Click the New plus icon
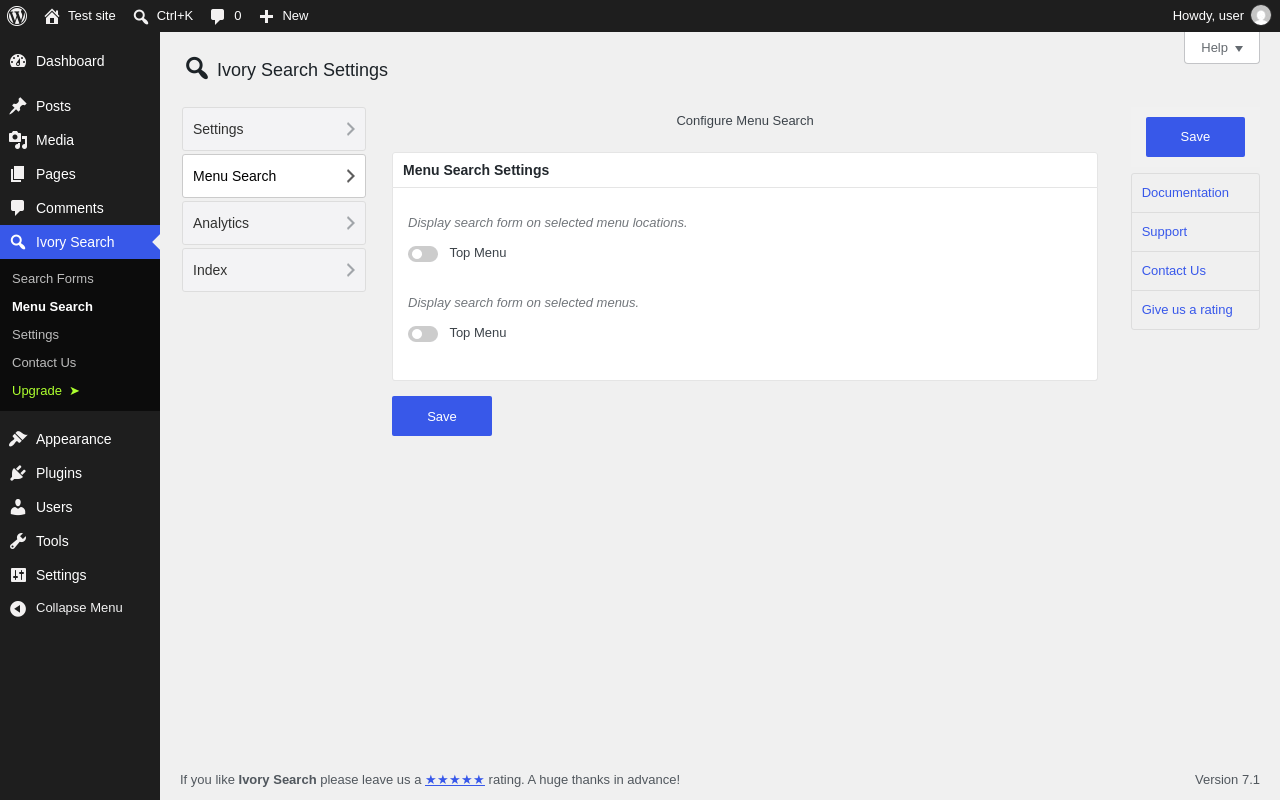The width and height of the screenshot is (1280, 800). click(266, 16)
